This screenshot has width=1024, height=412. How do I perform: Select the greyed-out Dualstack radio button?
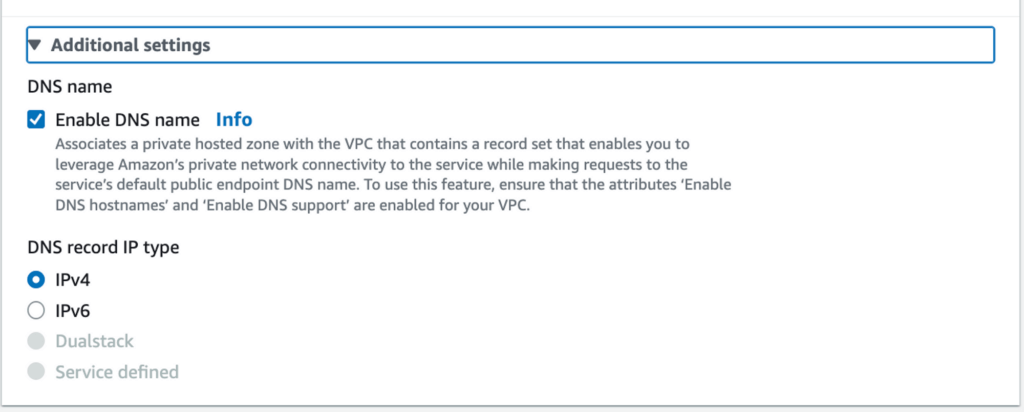(x=36, y=342)
